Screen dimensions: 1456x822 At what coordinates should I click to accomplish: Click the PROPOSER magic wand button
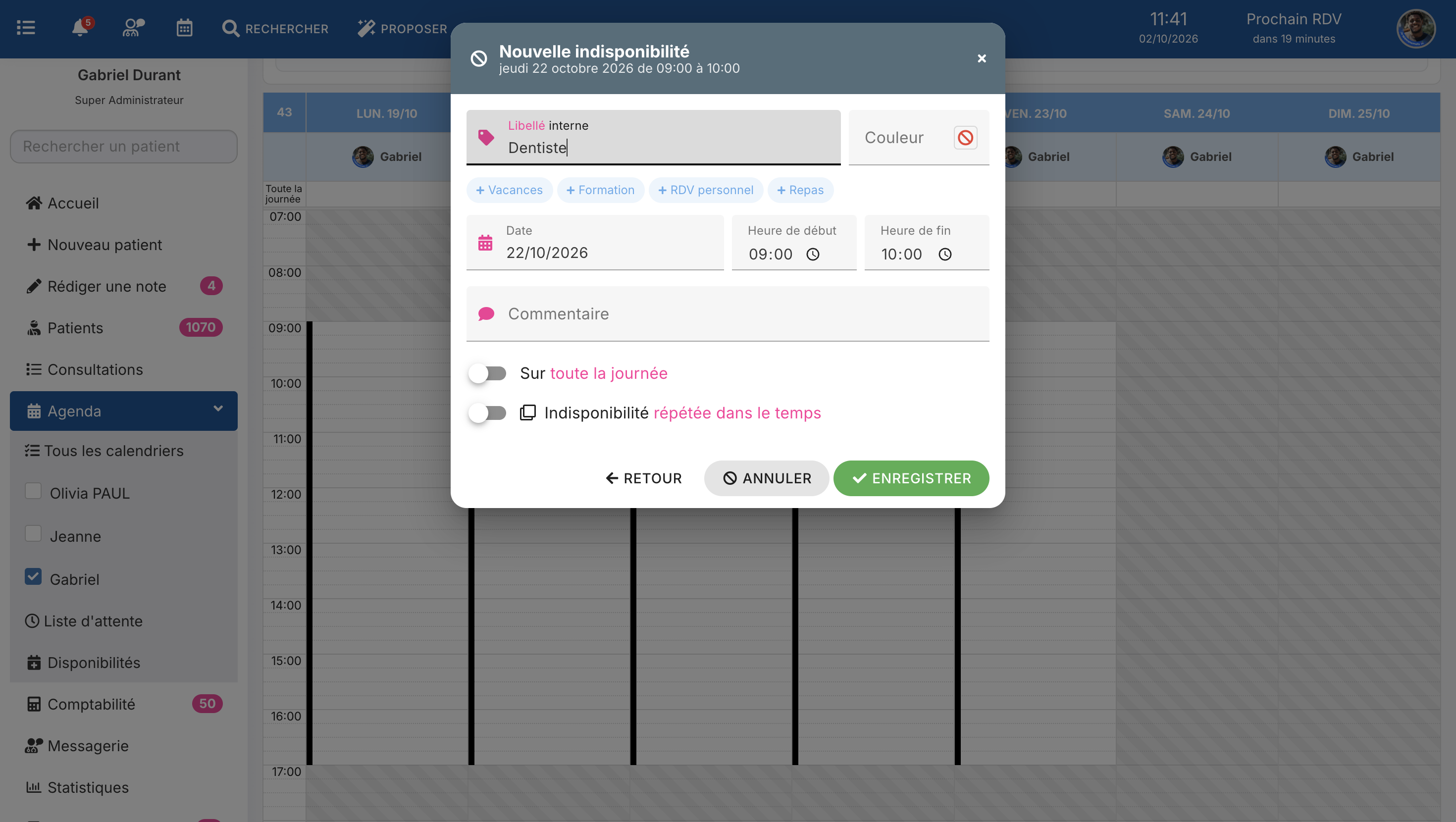coord(403,28)
